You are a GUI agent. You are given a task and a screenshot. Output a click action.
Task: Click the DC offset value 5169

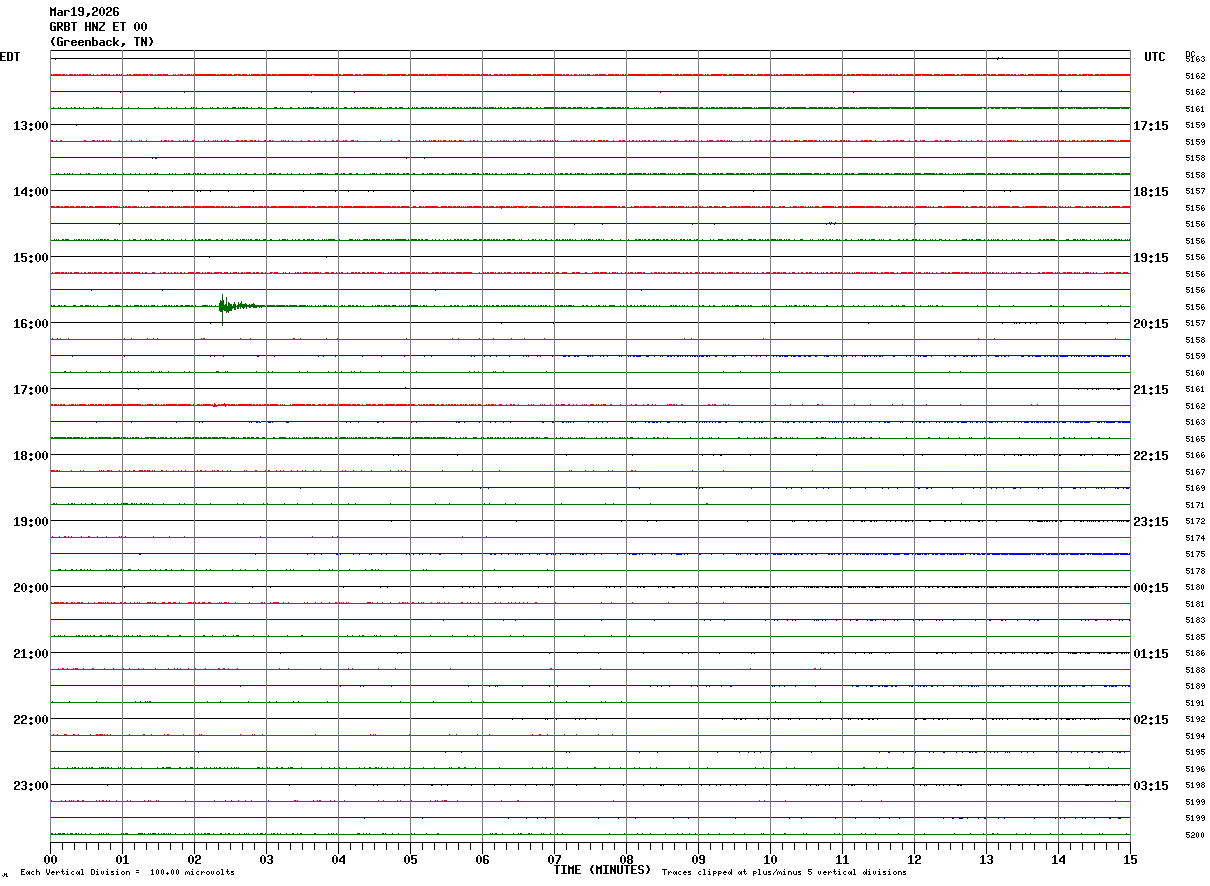point(1195,489)
